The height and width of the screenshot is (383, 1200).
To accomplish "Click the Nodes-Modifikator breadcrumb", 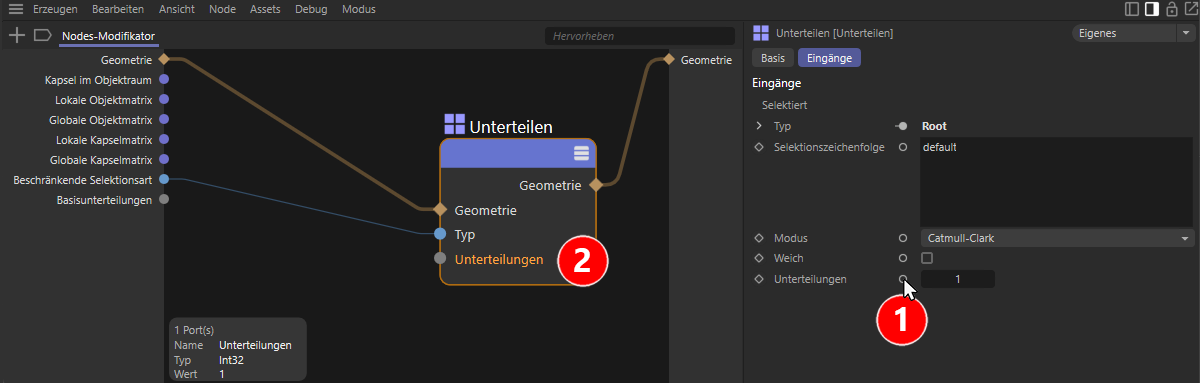I will (x=107, y=36).
